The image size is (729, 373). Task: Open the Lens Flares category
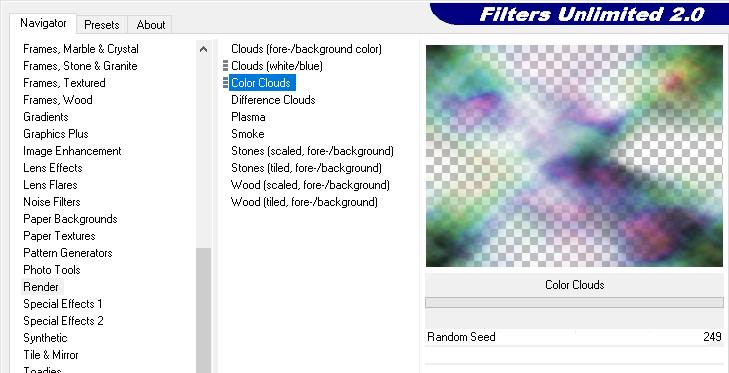[50, 185]
